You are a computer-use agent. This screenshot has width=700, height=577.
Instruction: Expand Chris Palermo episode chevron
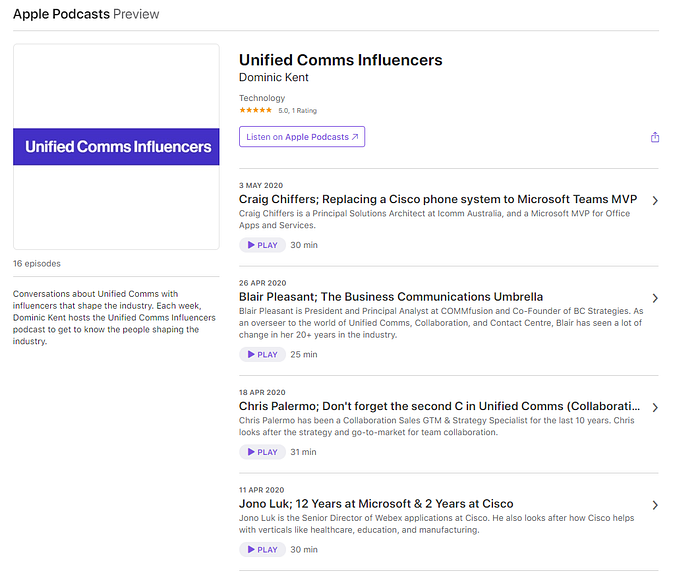[655, 407]
